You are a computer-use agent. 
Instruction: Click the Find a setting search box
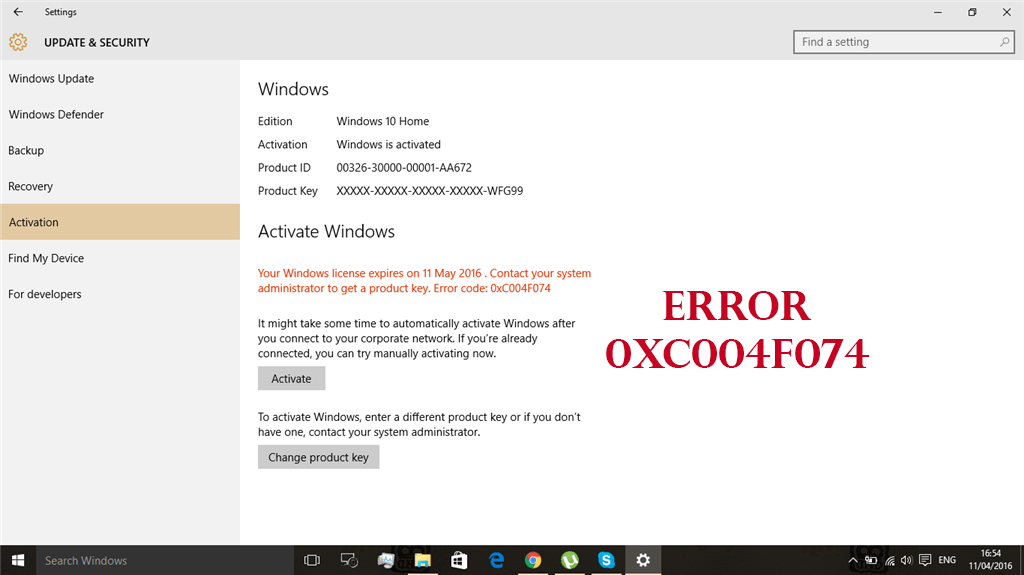click(895, 42)
